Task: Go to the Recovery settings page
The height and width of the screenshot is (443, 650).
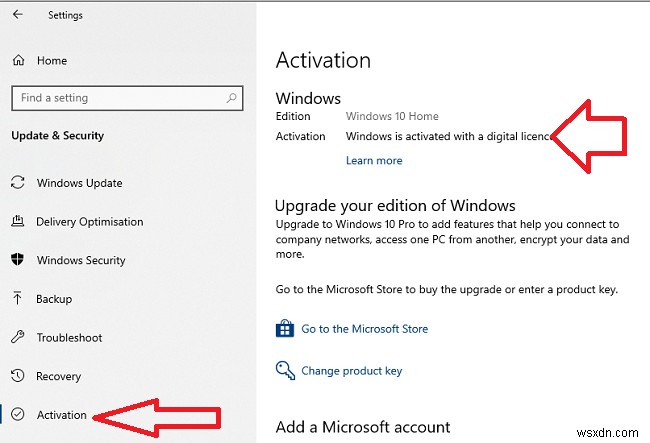Action: pos(59,376)
